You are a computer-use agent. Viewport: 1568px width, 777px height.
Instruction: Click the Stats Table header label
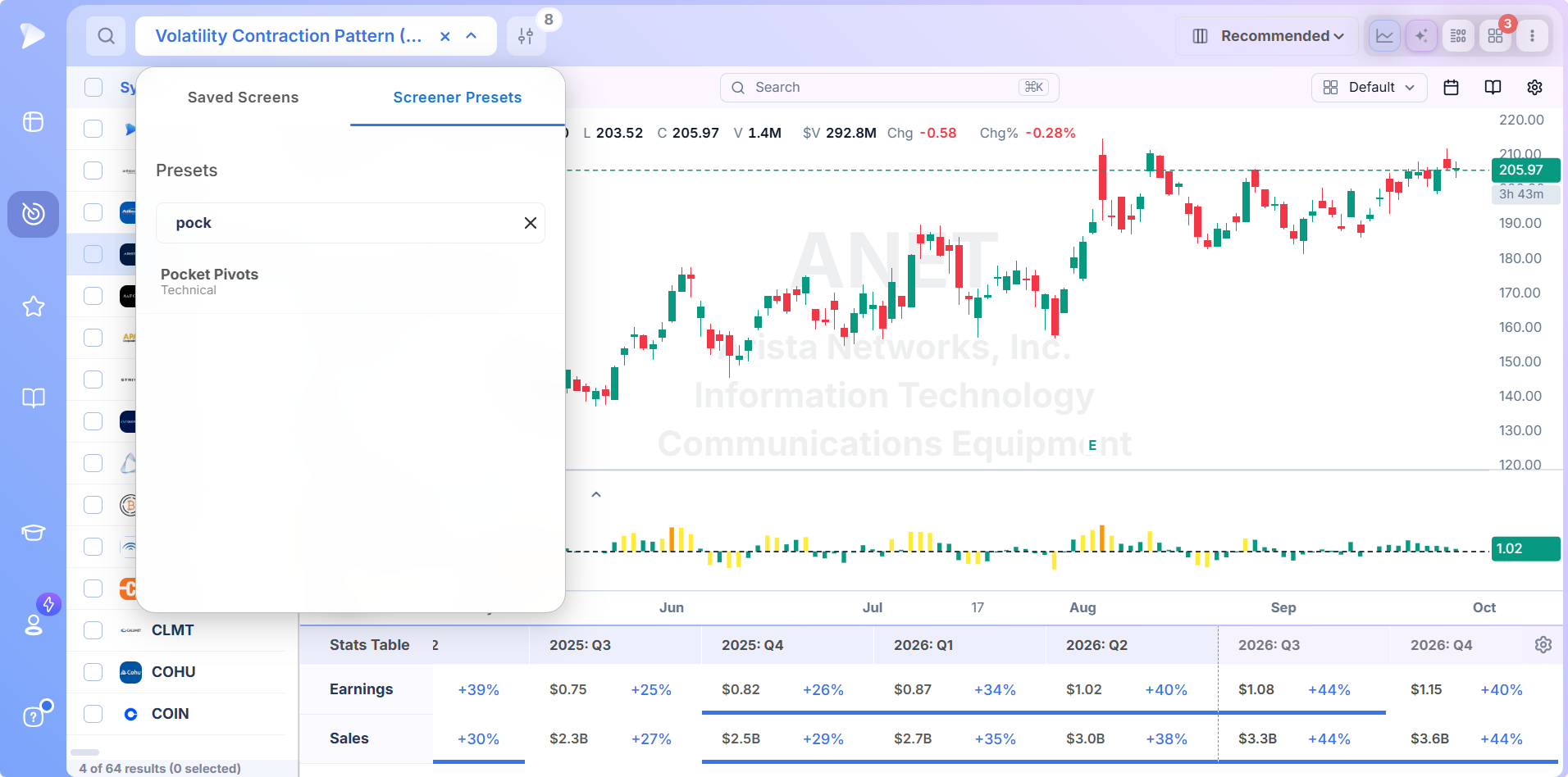[x=369, y=645]
